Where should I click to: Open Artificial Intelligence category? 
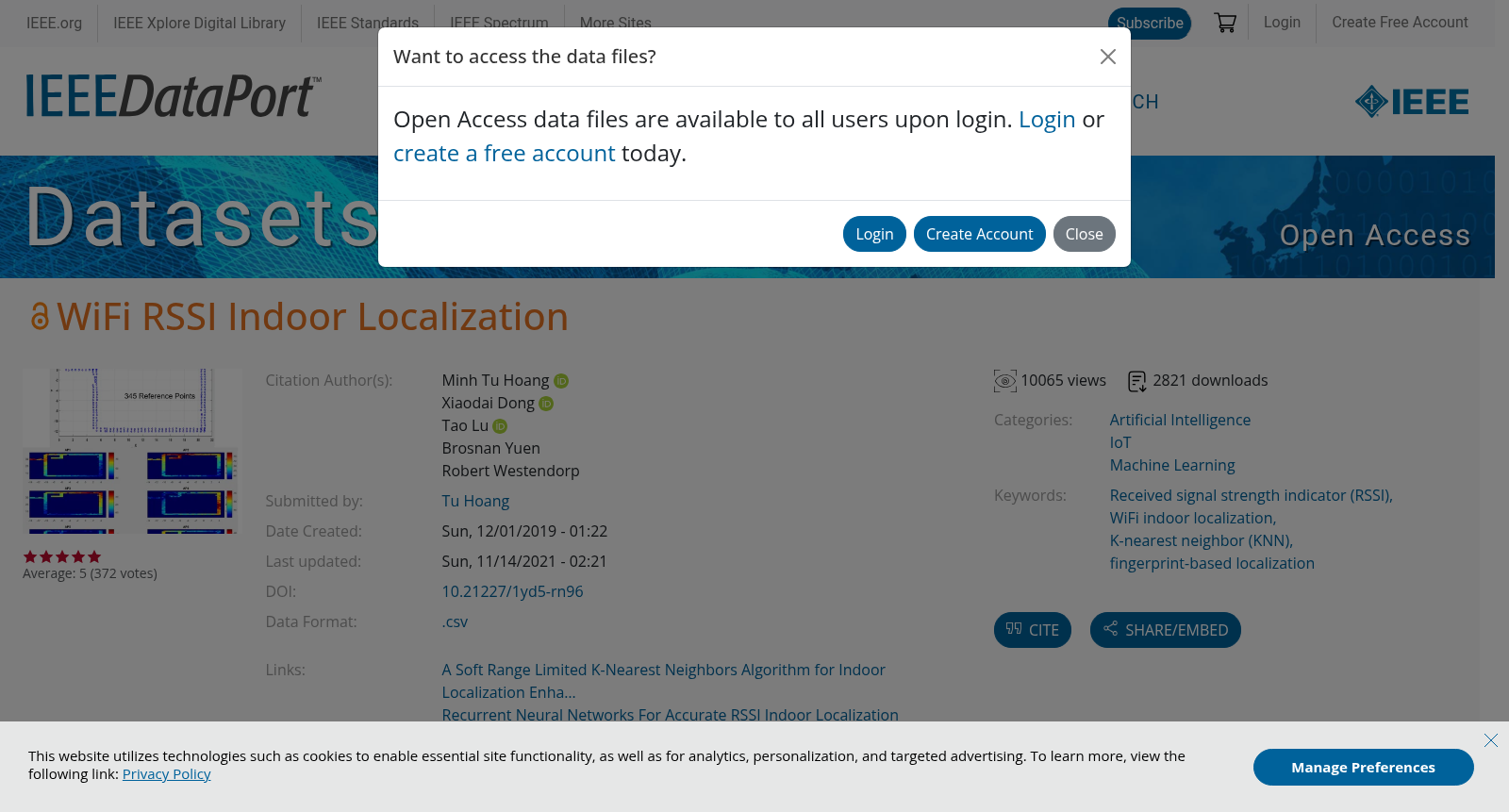(x=1180, y=421)
